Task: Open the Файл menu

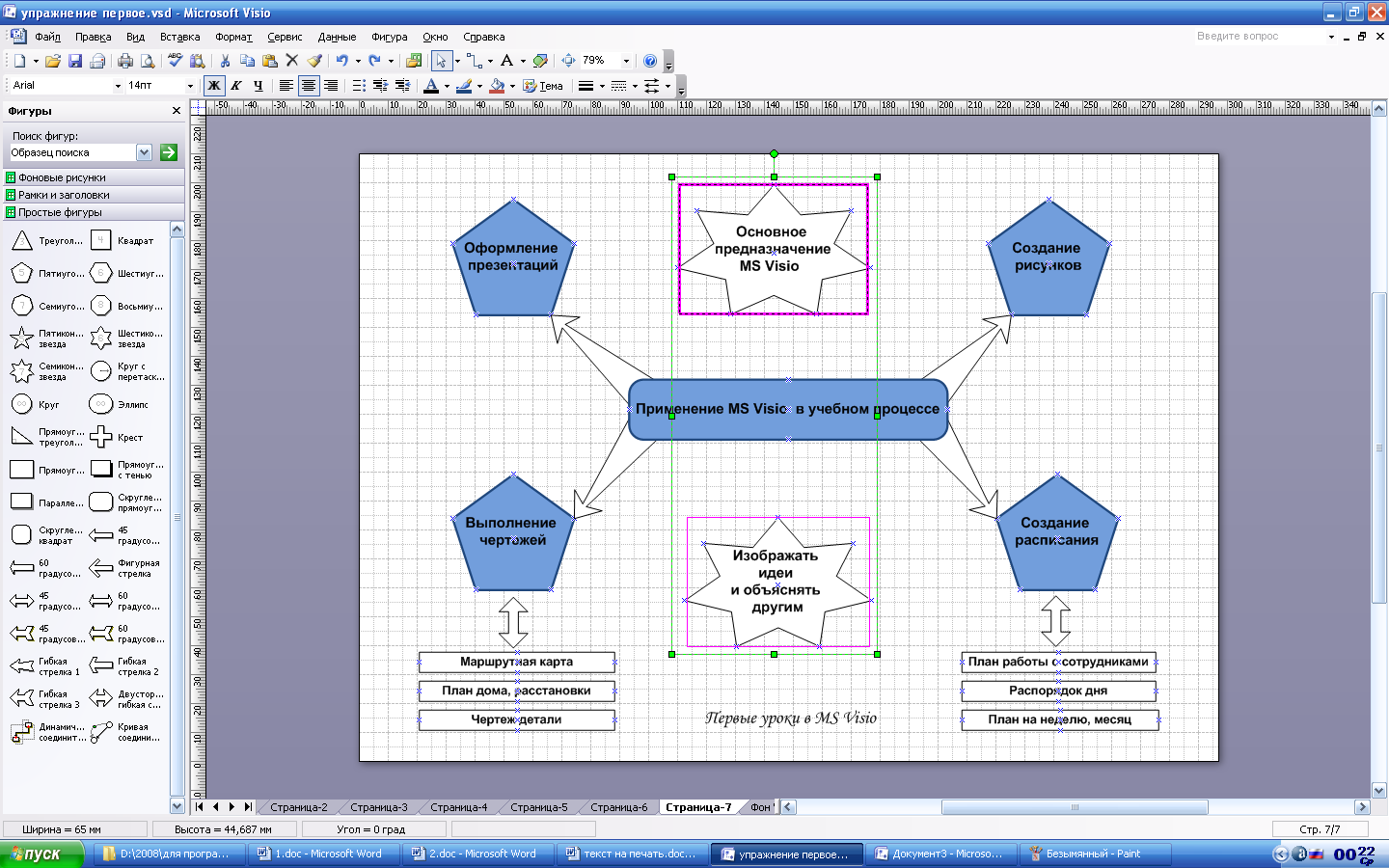Action: [47, 37]
